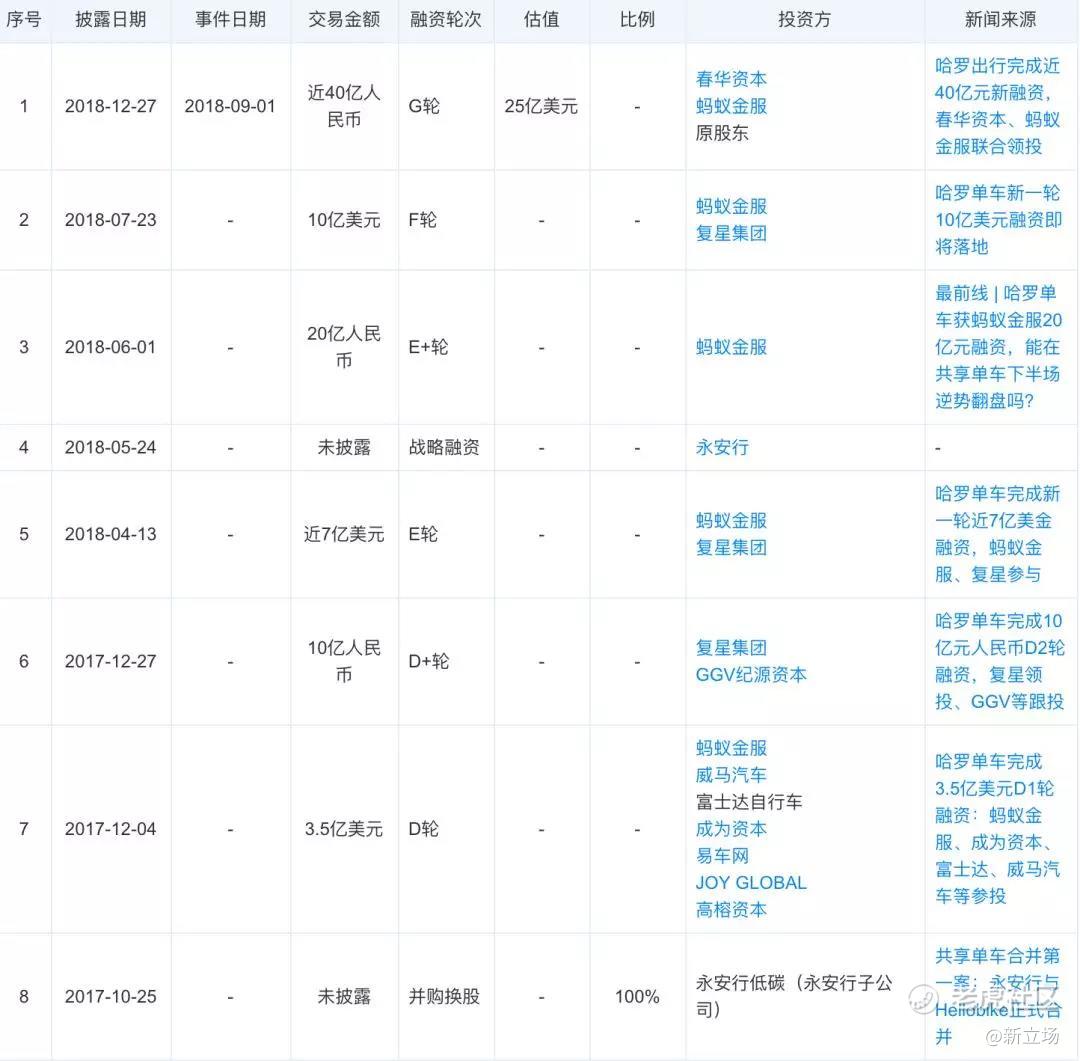Select the event date 2018-09-01 cell
Viewport: 1080px width, 1061px height.
230,106
